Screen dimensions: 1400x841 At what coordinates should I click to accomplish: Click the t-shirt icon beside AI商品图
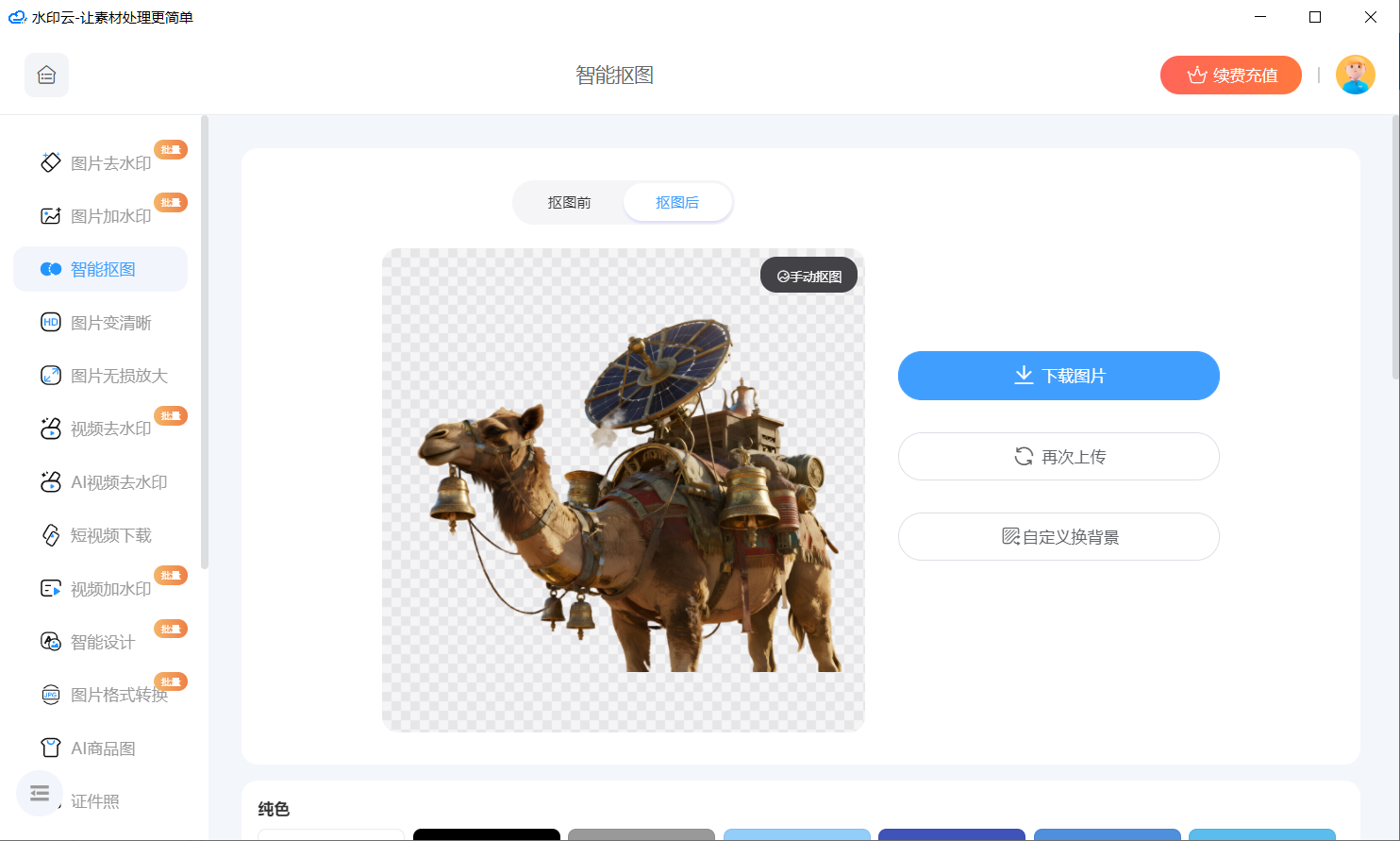[x=51, y=748]
